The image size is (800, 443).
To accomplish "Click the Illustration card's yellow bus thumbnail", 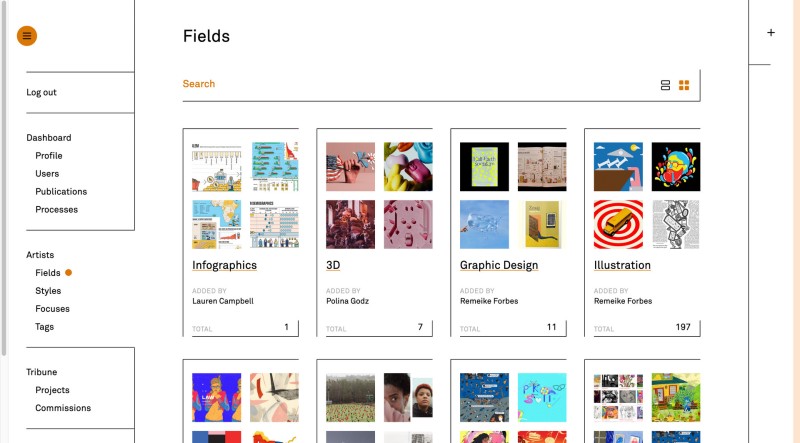I will pos(618,224).
